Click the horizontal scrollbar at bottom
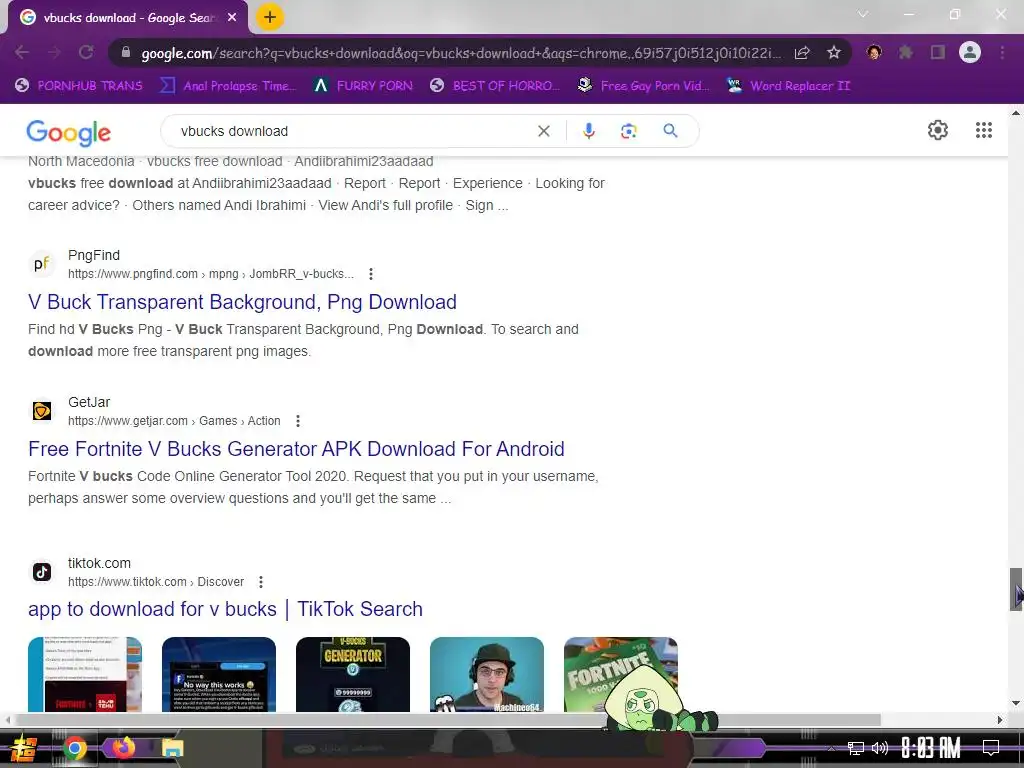 tap(447, 720)
